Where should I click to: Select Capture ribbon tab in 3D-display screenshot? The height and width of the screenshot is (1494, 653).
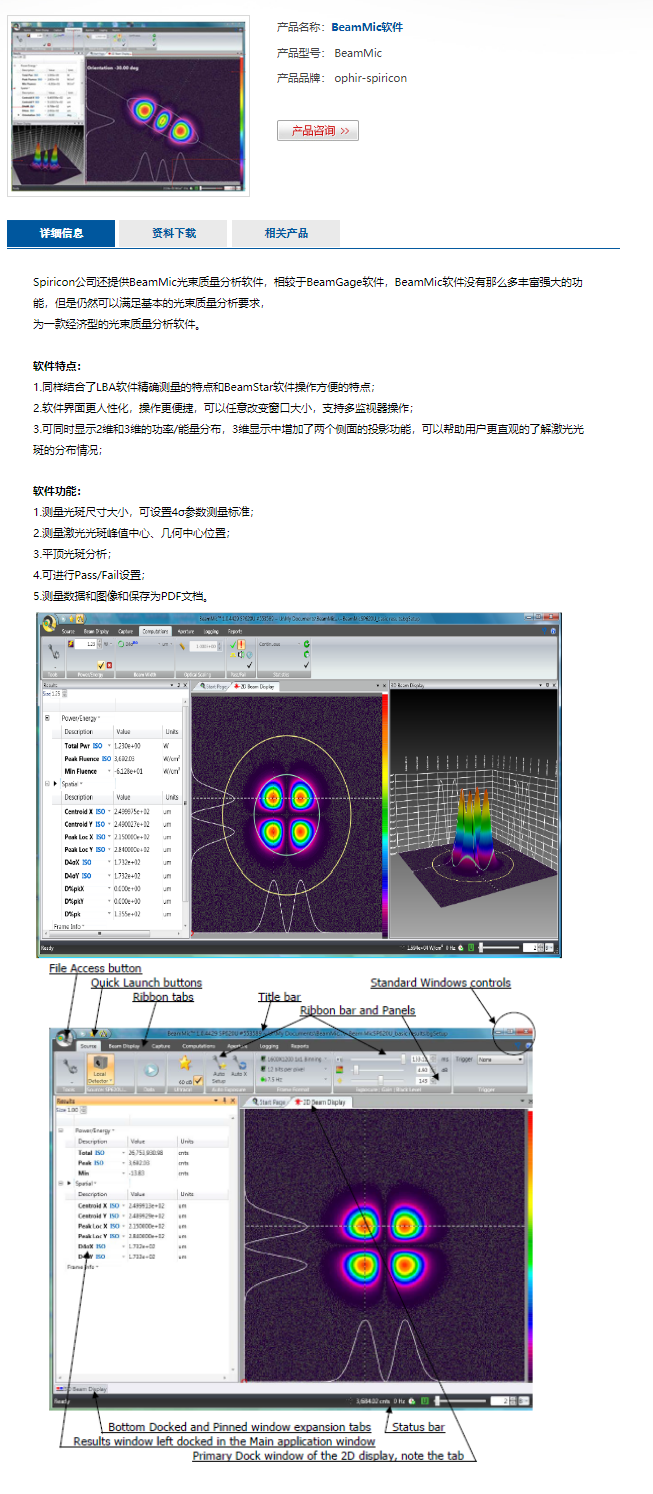[126, 631]
